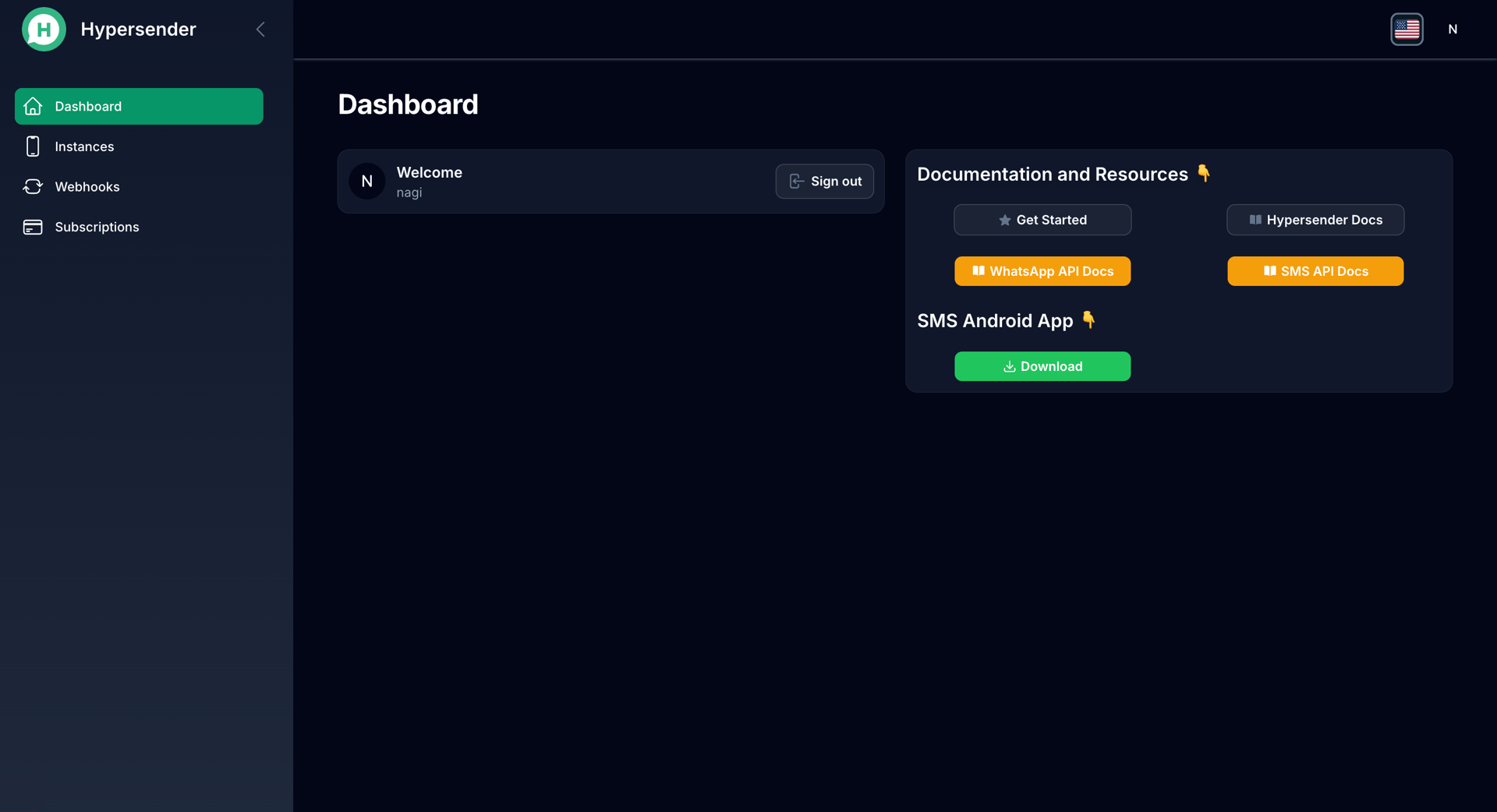
Task: Click the star icon on Get Started
Action: (x=1005, y=221)
